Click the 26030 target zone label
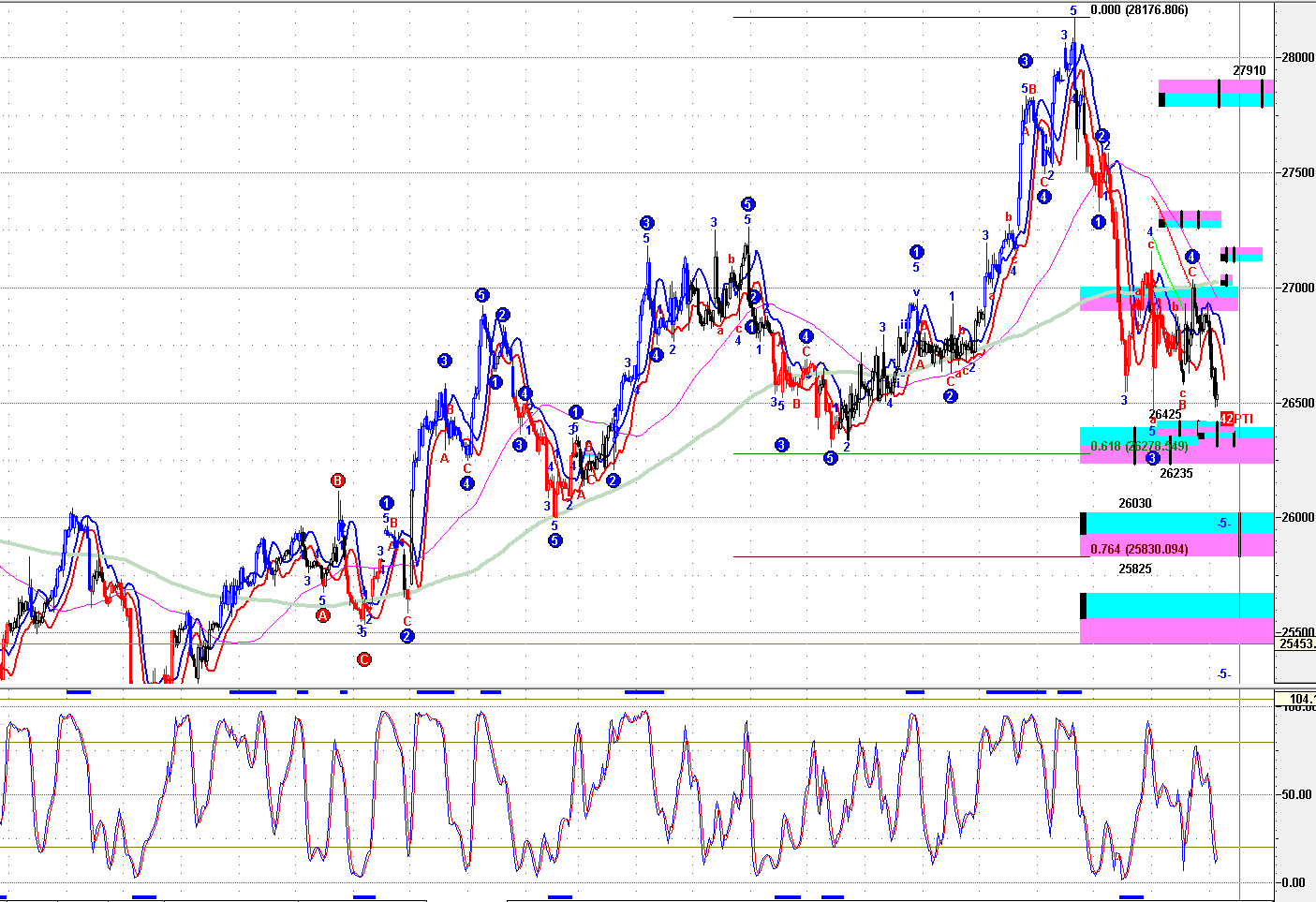Image resolution: width=1316 pixels, height=902 pixels. pyautogui.click(x=1135, y=503)
